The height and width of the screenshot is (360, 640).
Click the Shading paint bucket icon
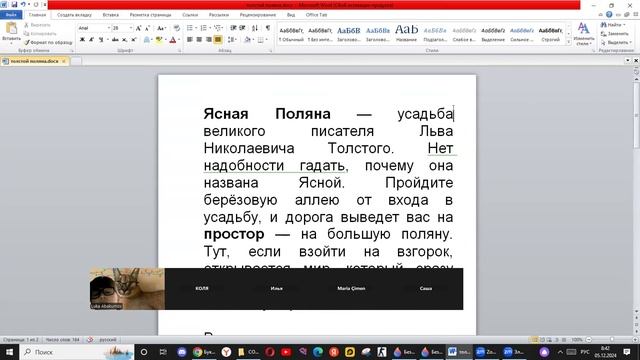coord(247,40)
